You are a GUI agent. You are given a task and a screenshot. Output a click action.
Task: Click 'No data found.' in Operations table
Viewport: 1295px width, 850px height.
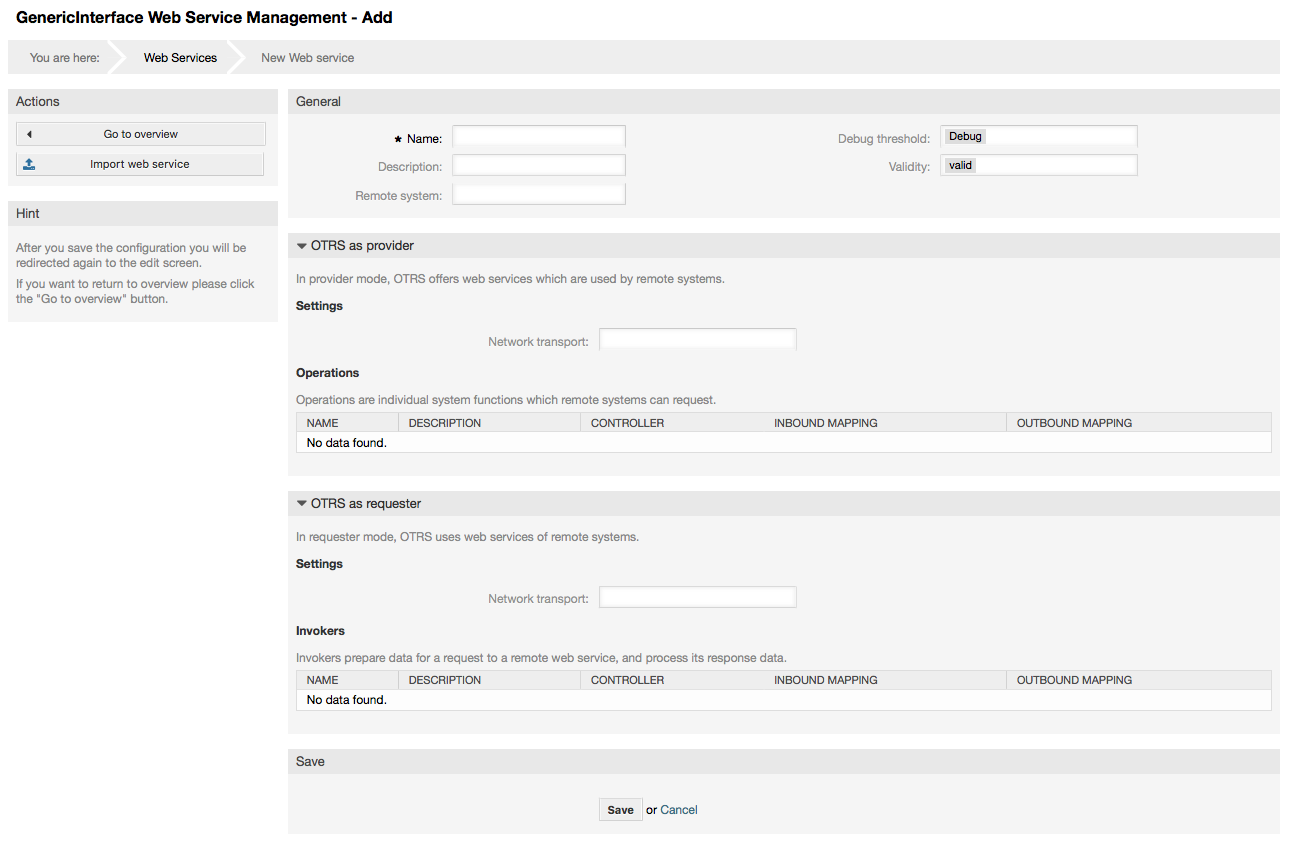point(347,442)
